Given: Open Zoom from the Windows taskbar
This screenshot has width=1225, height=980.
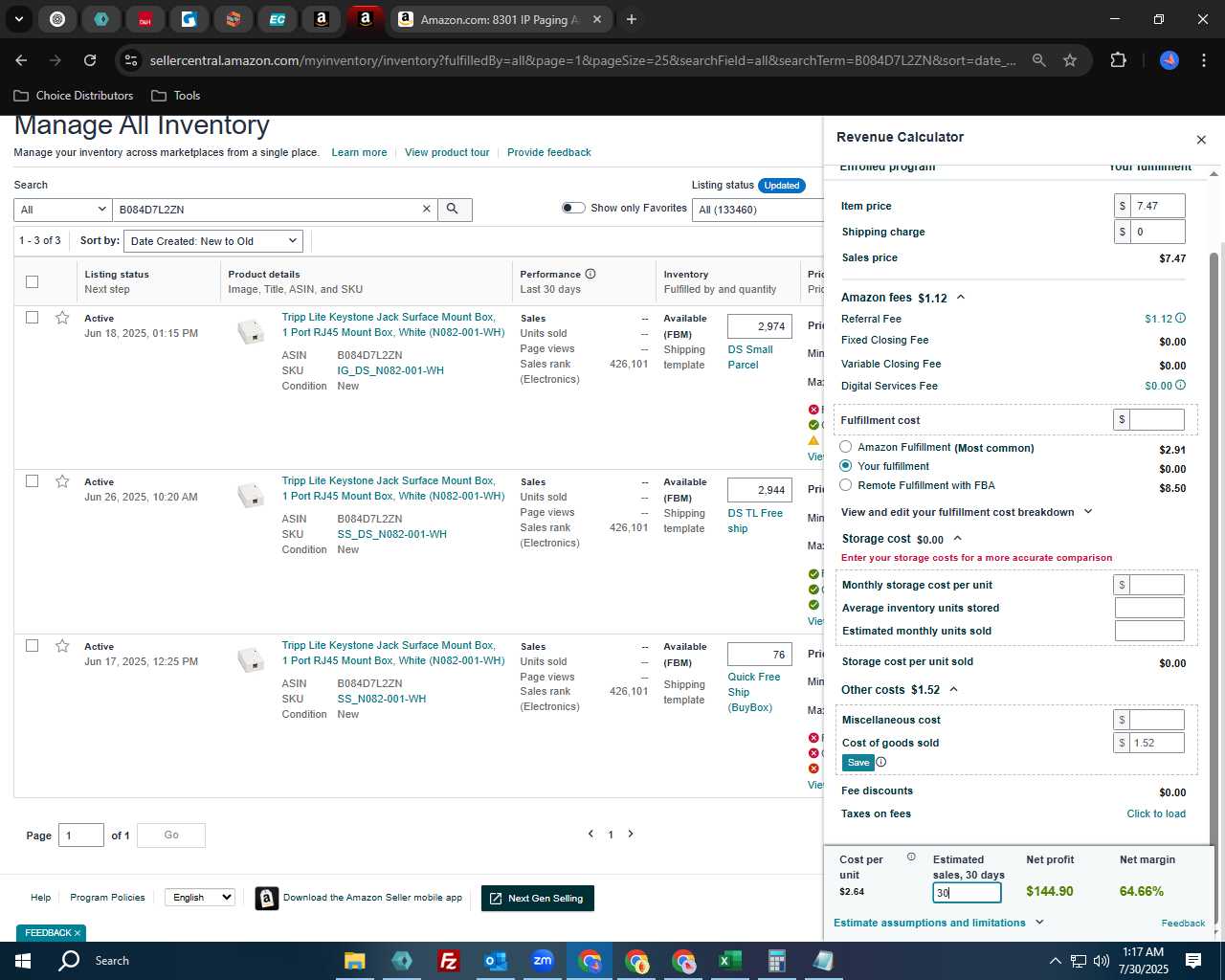Looking at the screenshot, I should tap(543, 961).
